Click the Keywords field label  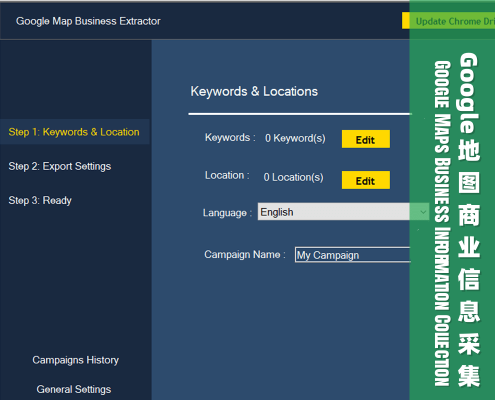click(230, 137)
